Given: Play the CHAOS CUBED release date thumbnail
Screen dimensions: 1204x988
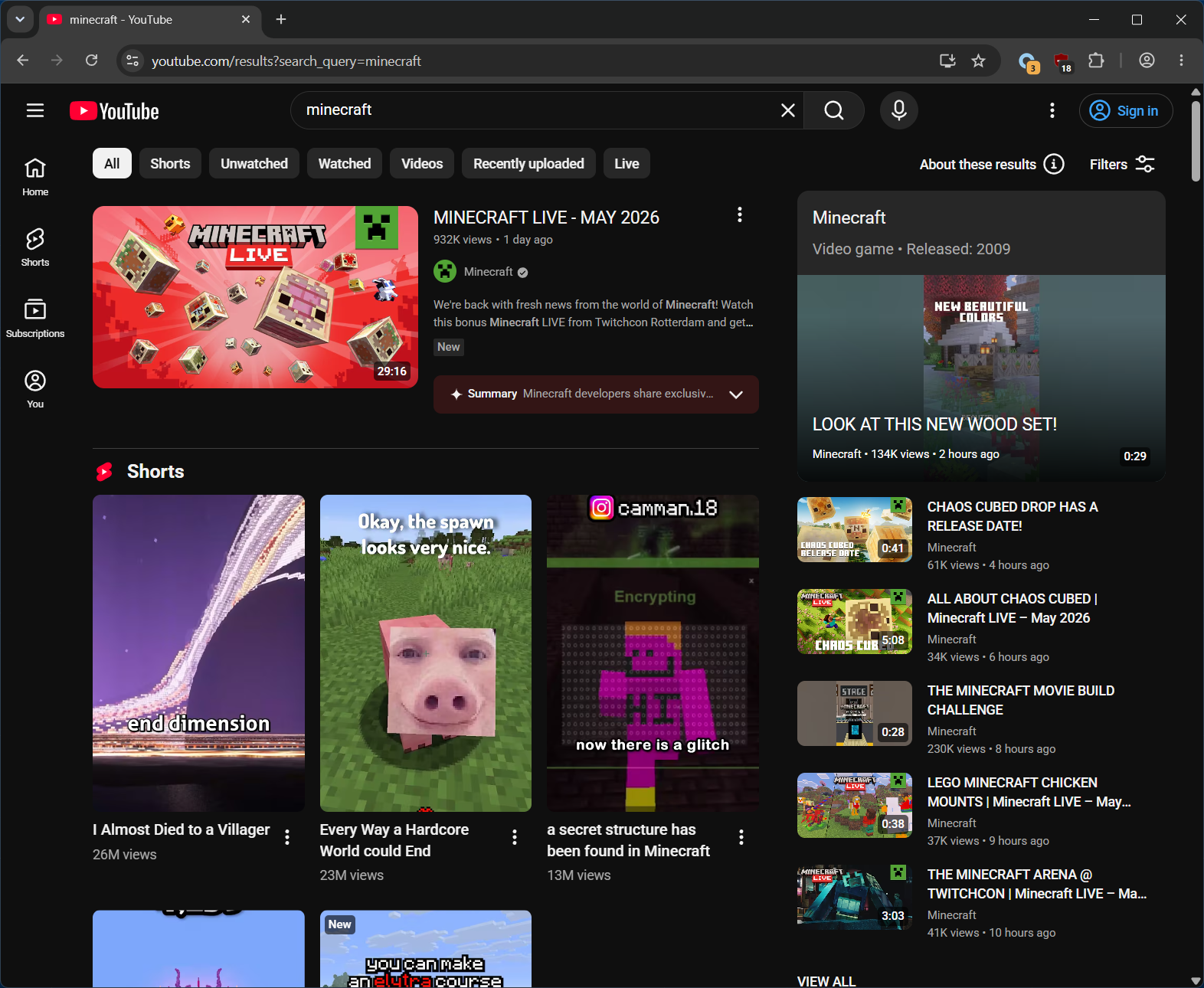Looking at the screenshot, I should click(x=855, y=529).
